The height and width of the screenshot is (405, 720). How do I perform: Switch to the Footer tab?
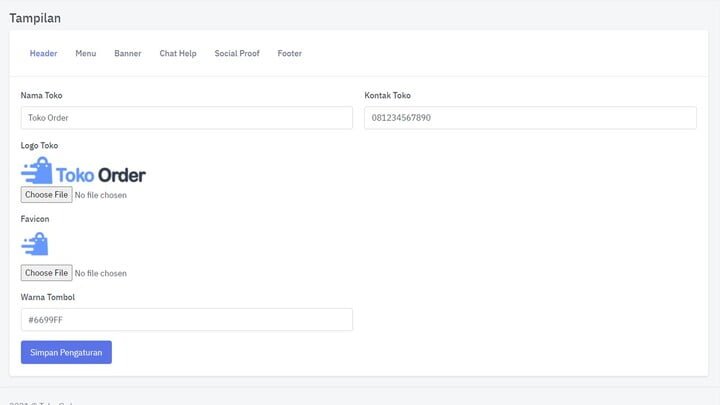(290, 53)
